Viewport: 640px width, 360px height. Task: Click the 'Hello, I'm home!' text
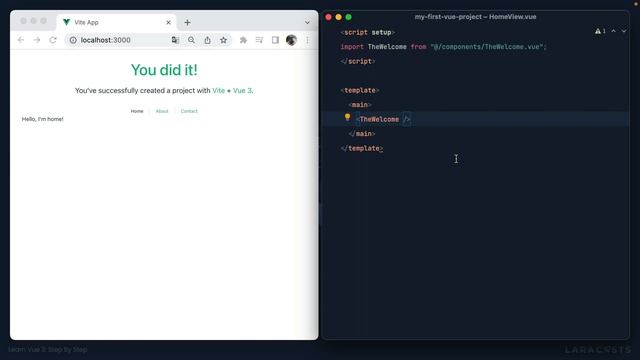(42, 119)
